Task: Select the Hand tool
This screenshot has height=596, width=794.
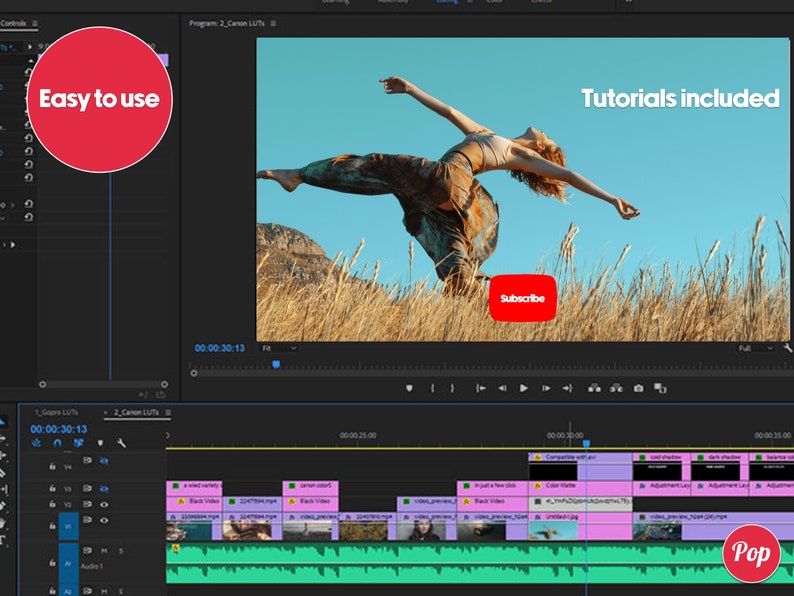Action: click(3, 523)
